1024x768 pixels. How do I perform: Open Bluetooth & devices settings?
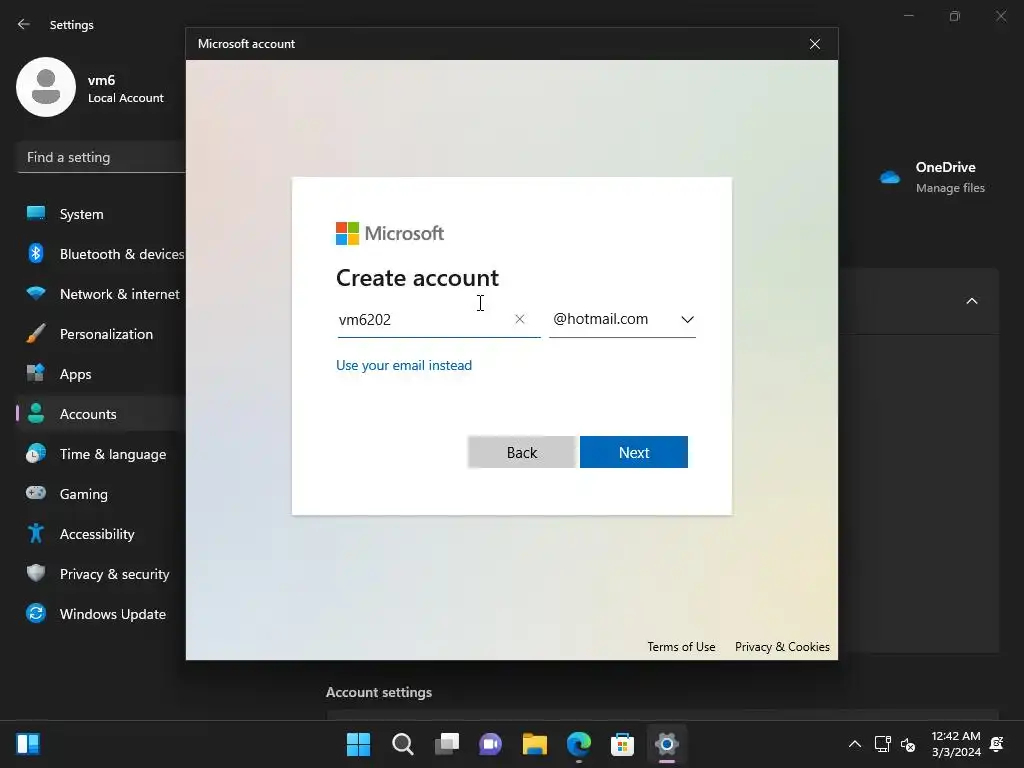click(x=101, y=254)
